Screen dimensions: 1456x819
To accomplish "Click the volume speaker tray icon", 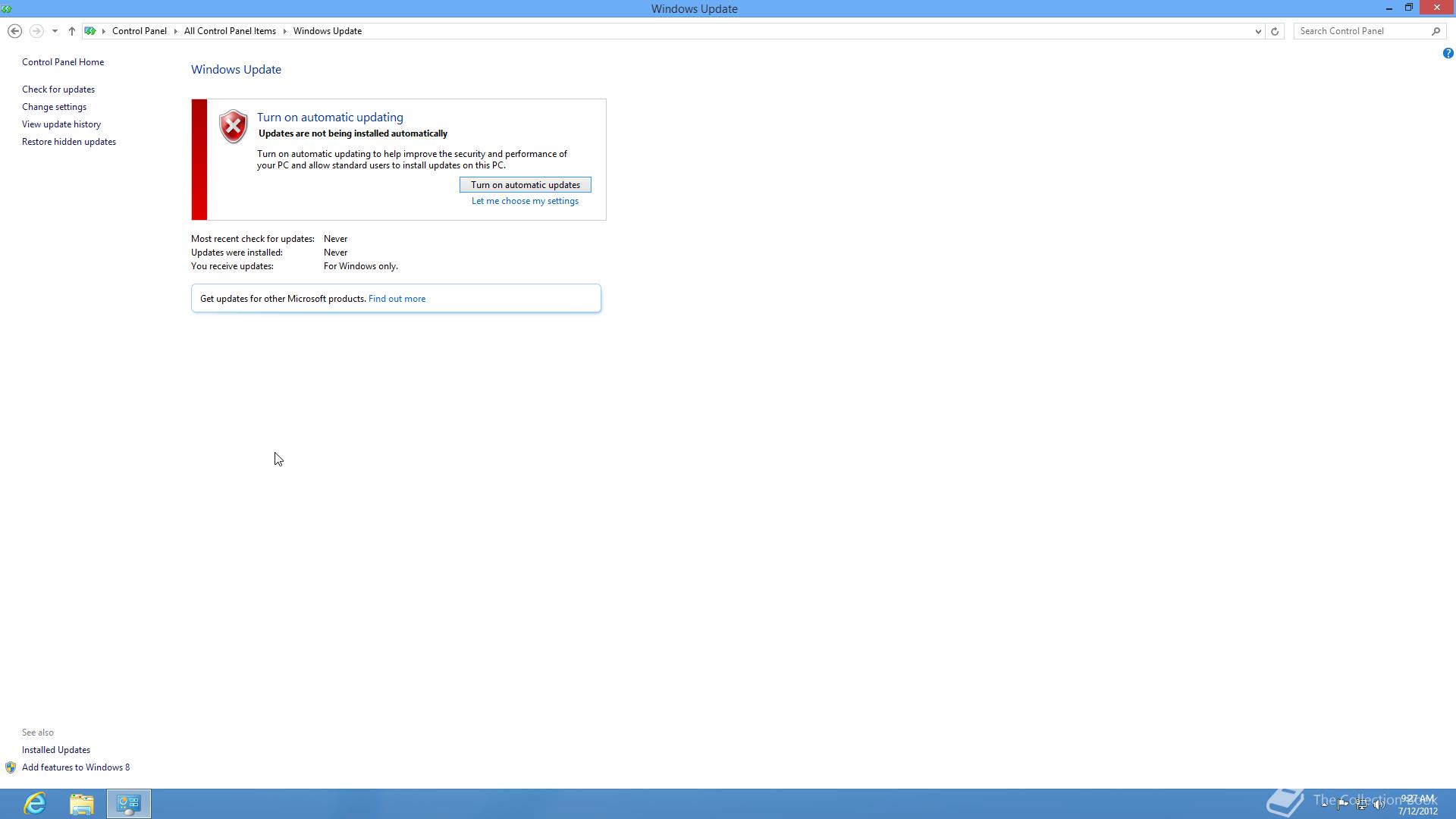I will 1379,804.
